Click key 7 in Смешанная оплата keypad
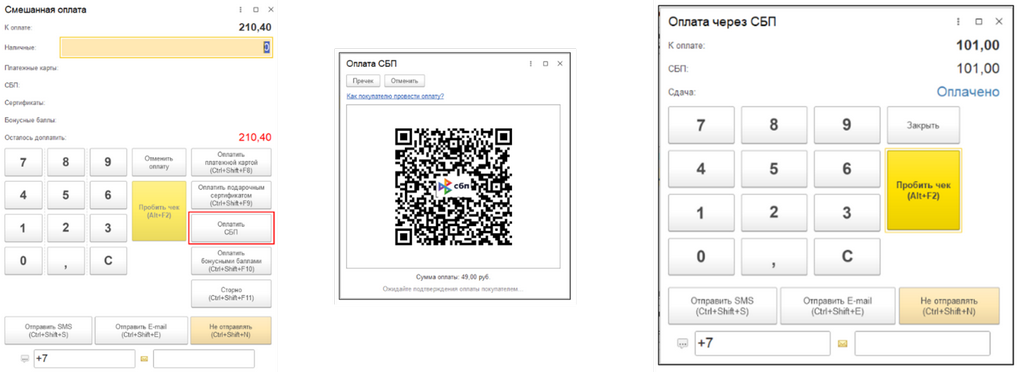 click(24, 163)
